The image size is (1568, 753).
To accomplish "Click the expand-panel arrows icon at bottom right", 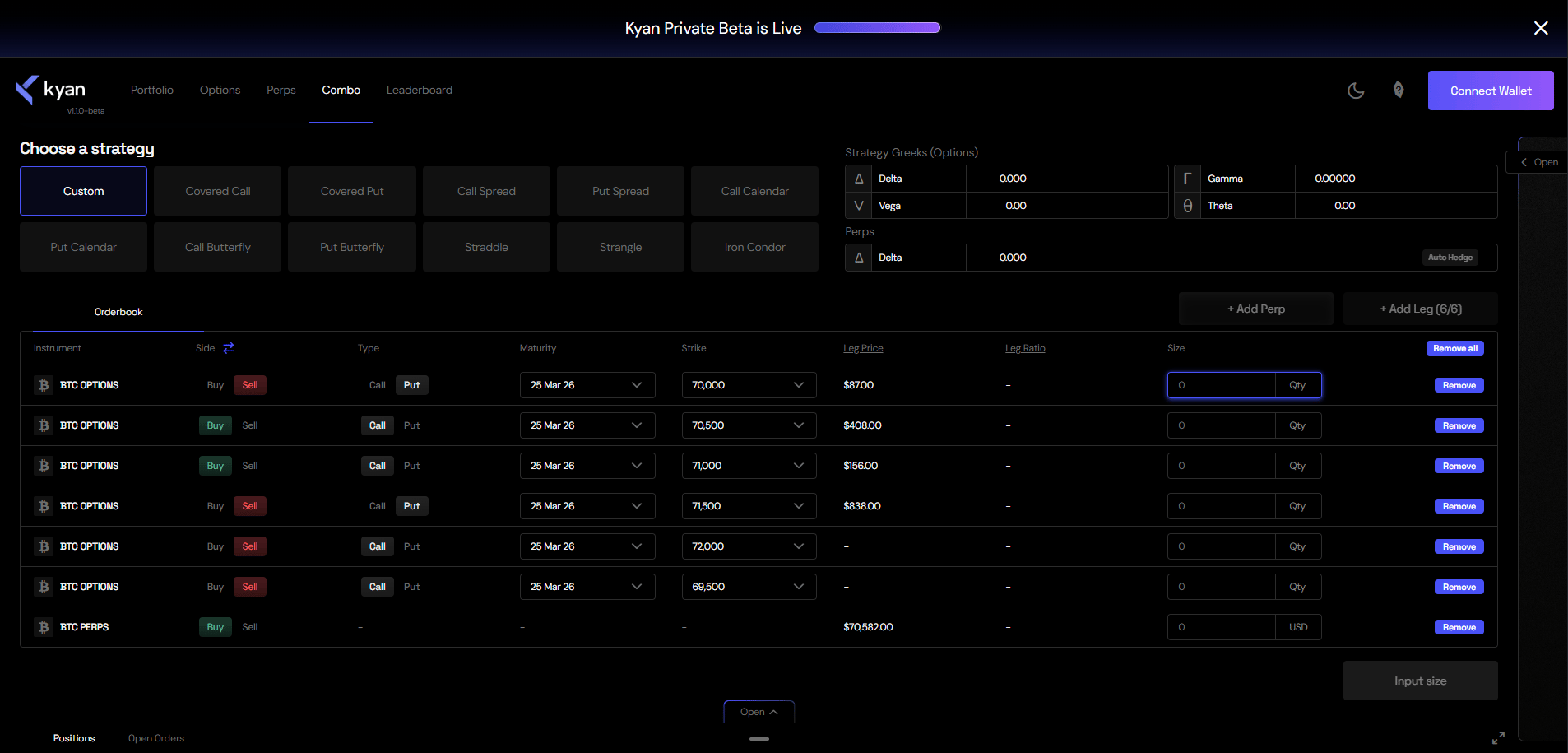I will [x=1498, y=738].
